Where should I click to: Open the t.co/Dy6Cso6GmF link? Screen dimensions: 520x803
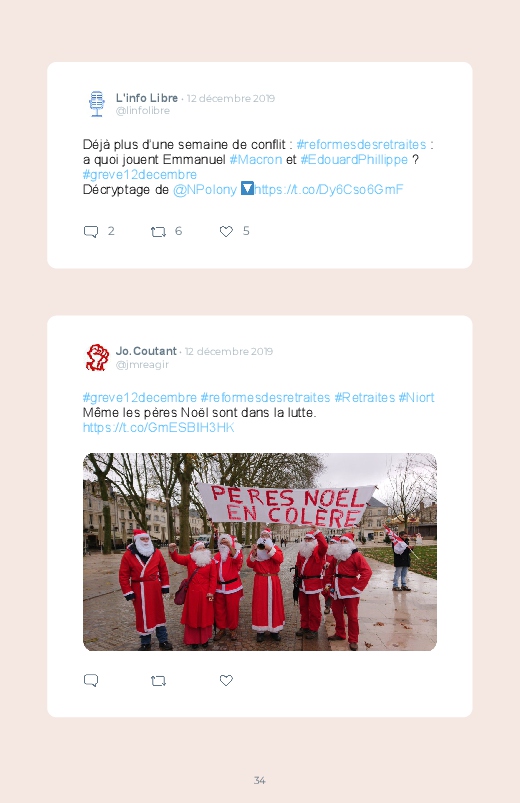click(329, 189)
